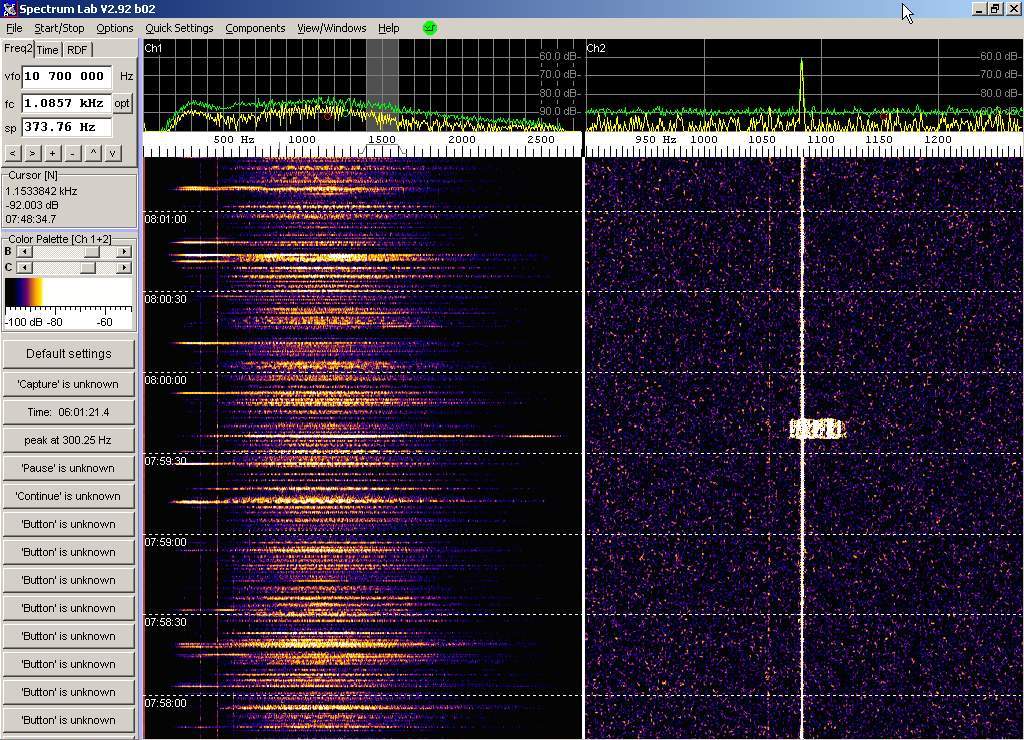Click left arrow of contrast C scrollbar
This screenshot has width=1024, height=740.
click(24, 268)
